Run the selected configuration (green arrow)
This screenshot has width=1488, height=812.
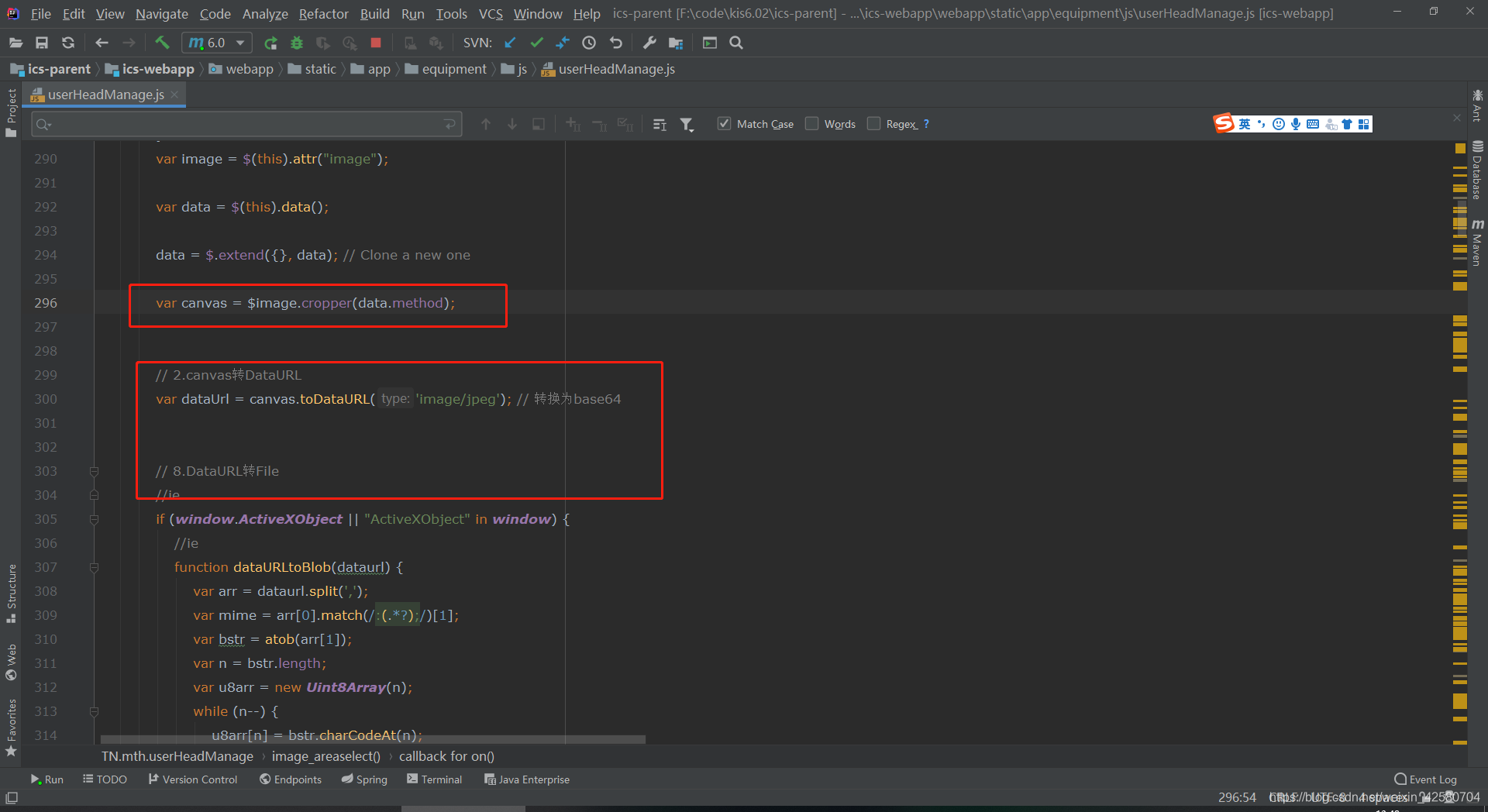[270, 43]
